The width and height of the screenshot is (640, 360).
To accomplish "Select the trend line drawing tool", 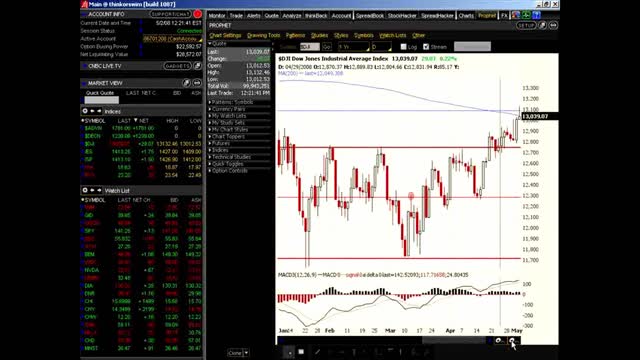I will point(317,352).
